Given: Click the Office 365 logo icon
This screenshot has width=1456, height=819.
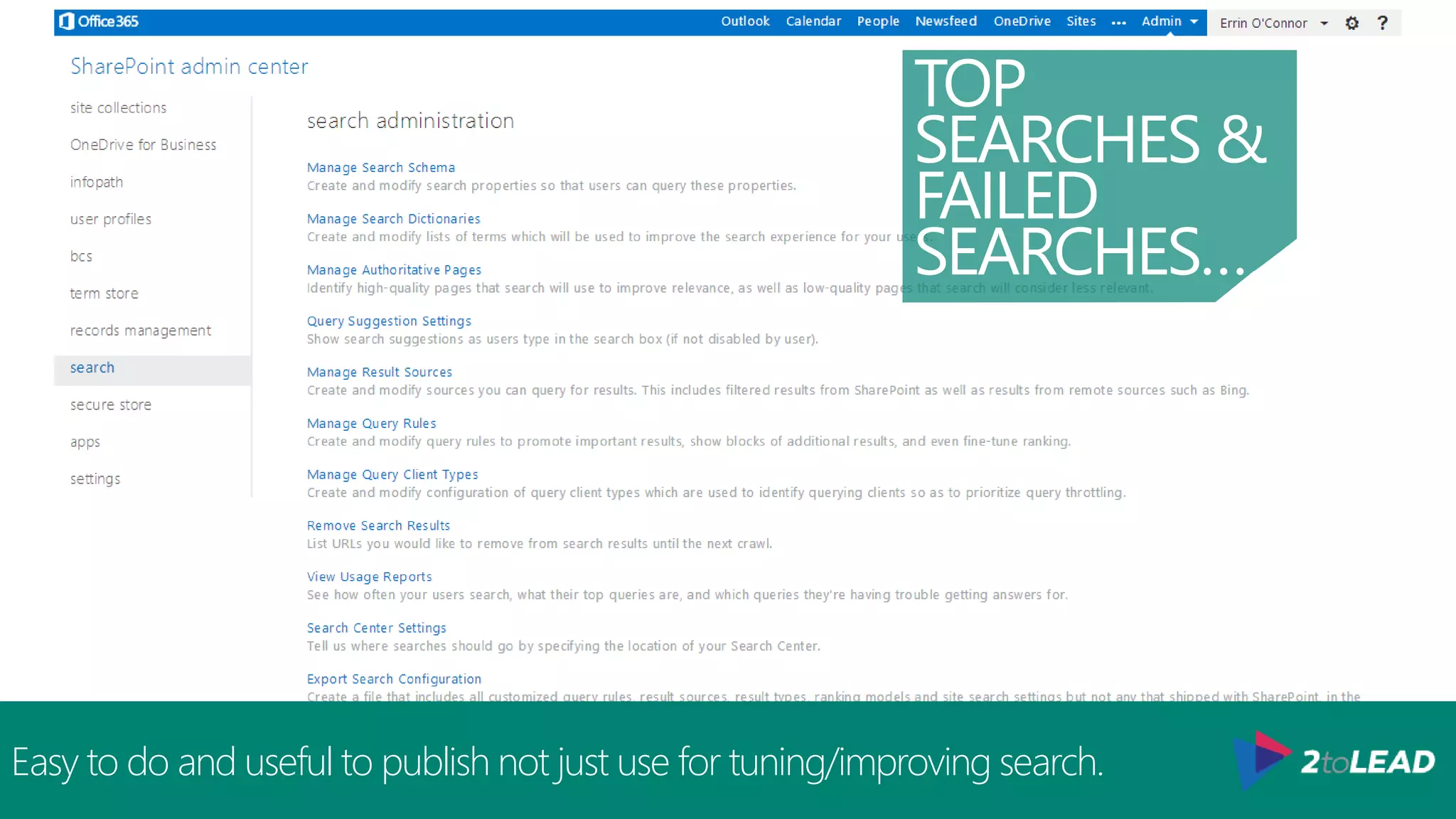Looking at the screenshot, I should (67, 21).
